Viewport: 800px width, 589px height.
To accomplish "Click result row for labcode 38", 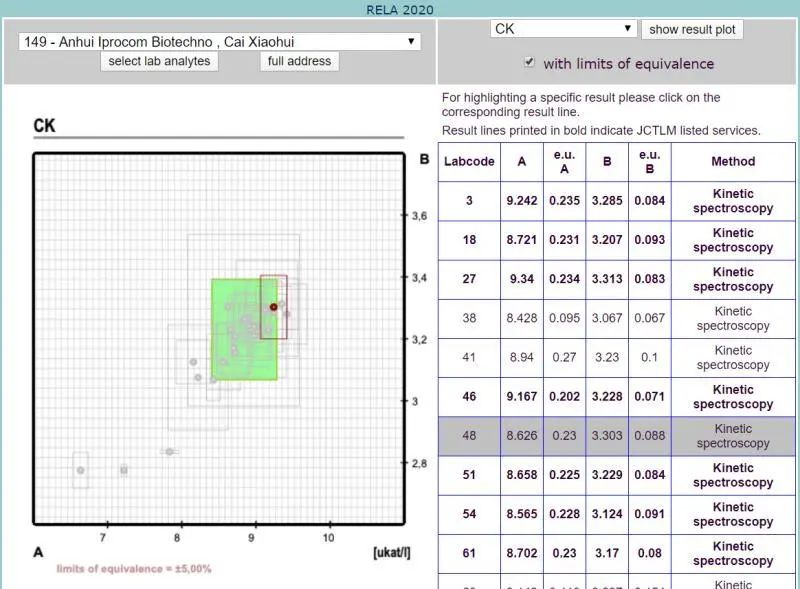I will coord(616,318).
